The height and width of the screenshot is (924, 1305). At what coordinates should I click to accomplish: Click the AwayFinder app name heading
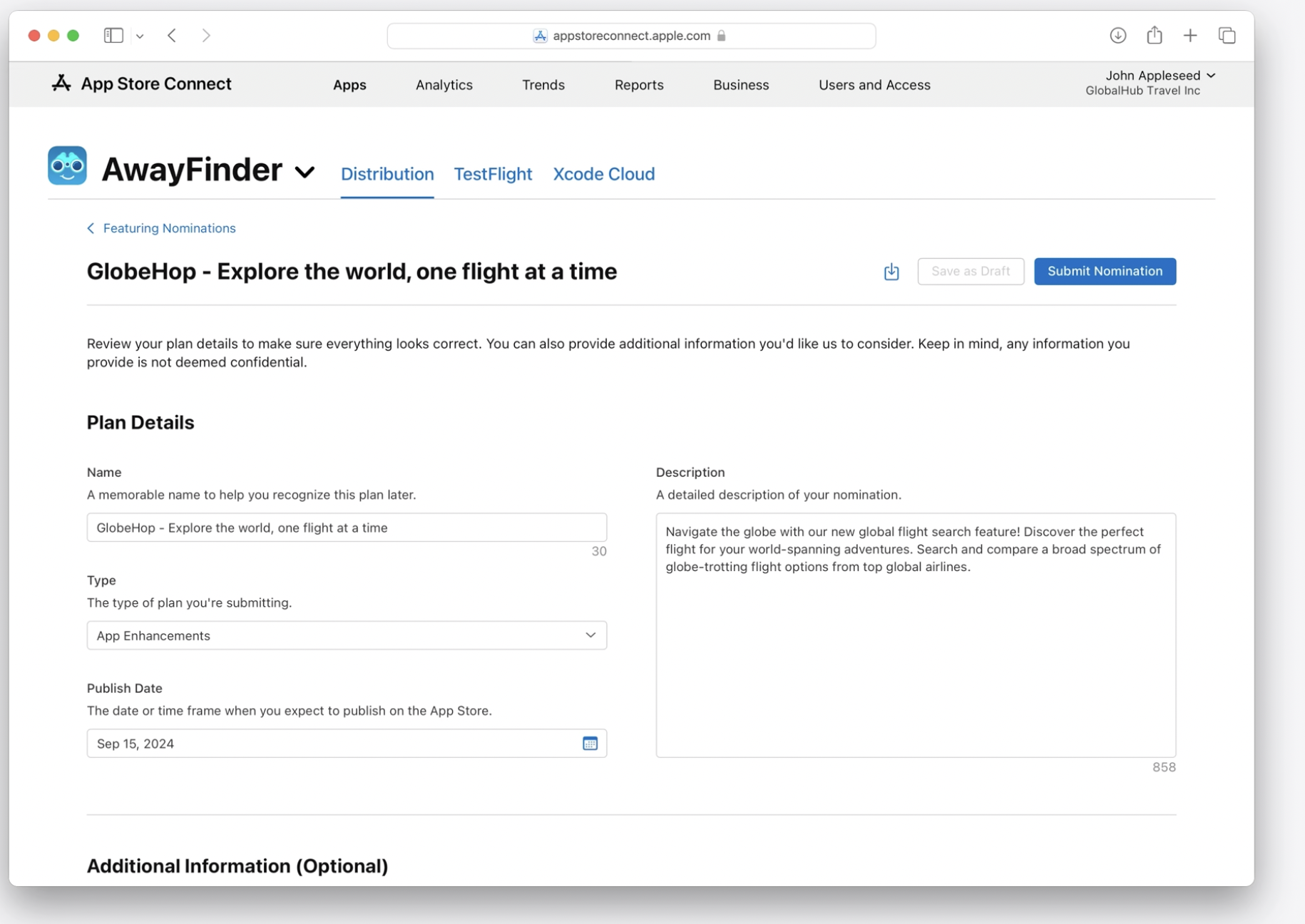coord(192,170)
